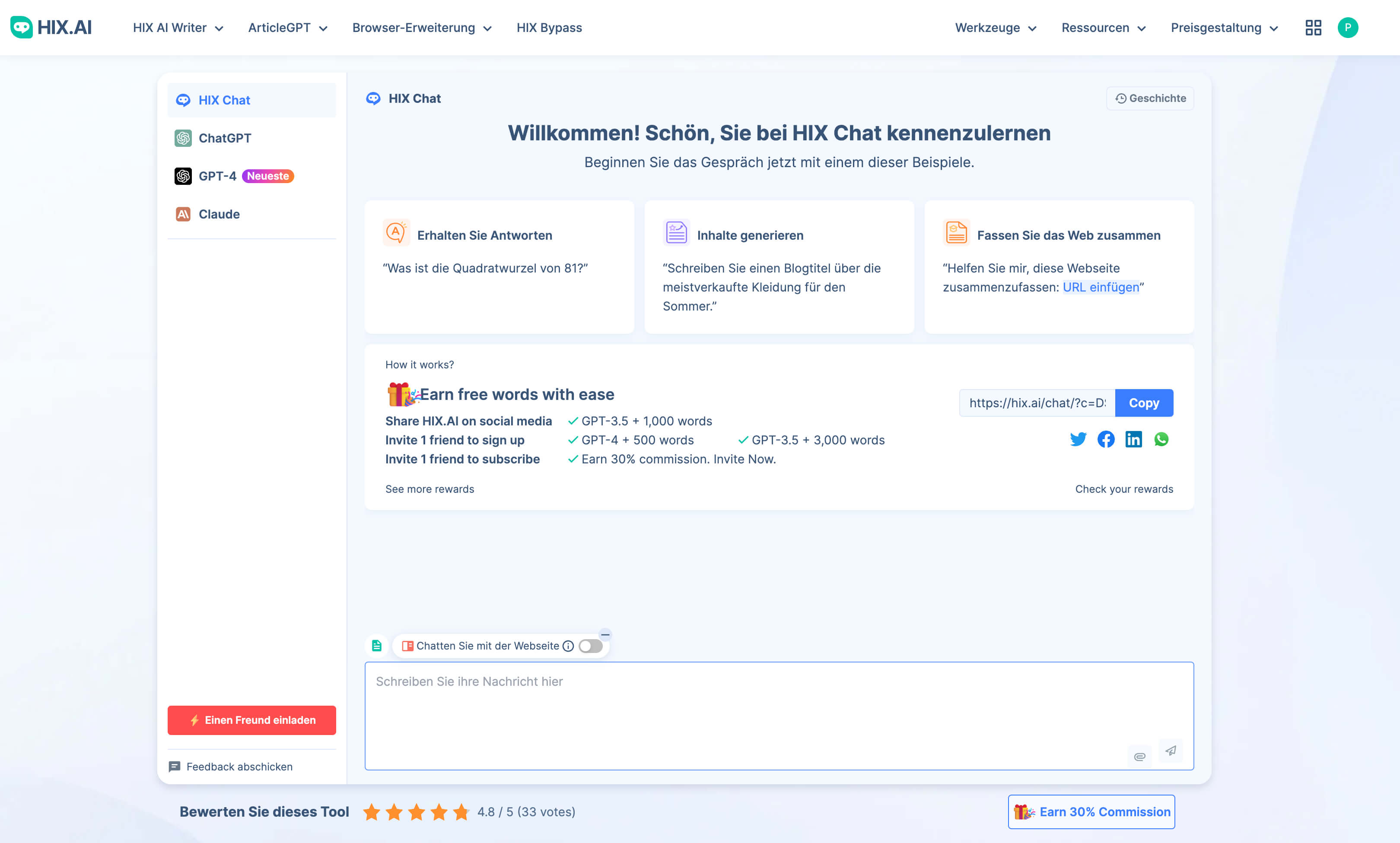Viewport: 1400px width, 843px height.
Task: Click the Inhalte generieren card icon
Action: (676, 232)
